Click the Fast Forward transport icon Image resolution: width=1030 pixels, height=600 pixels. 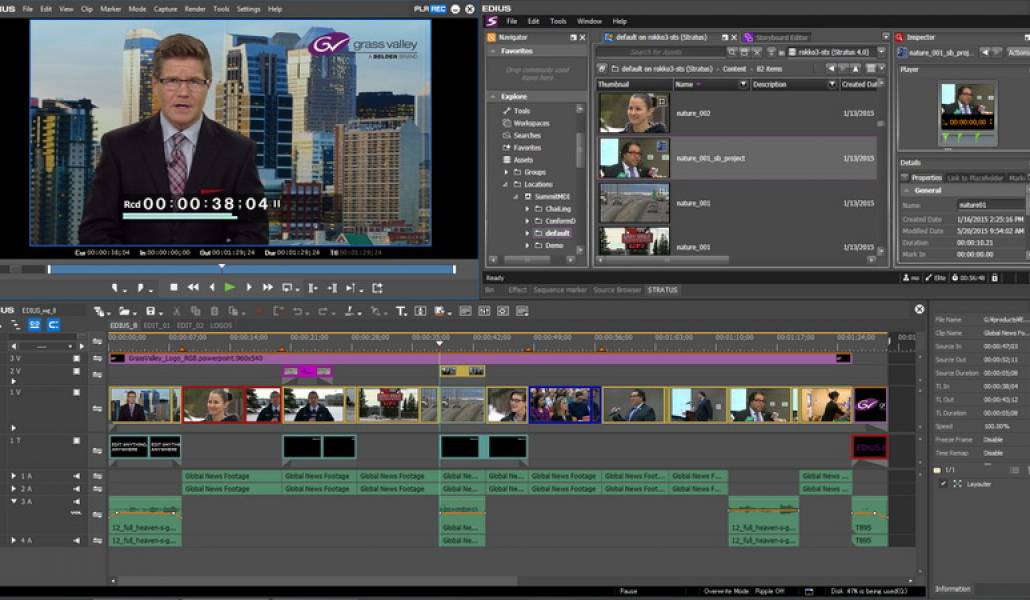click(x=268, y=288)
